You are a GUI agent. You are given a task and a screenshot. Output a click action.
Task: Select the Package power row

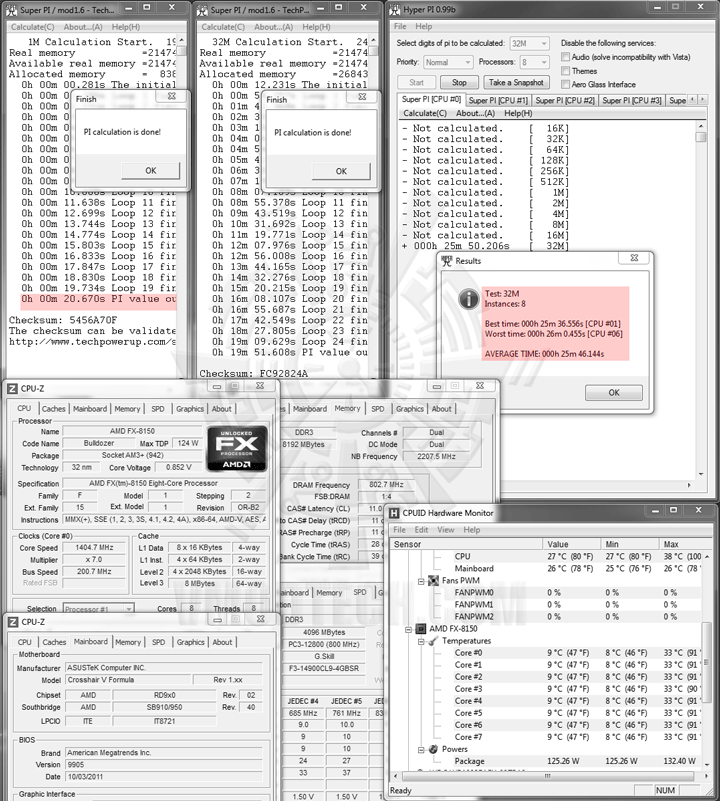click(546, 761)
